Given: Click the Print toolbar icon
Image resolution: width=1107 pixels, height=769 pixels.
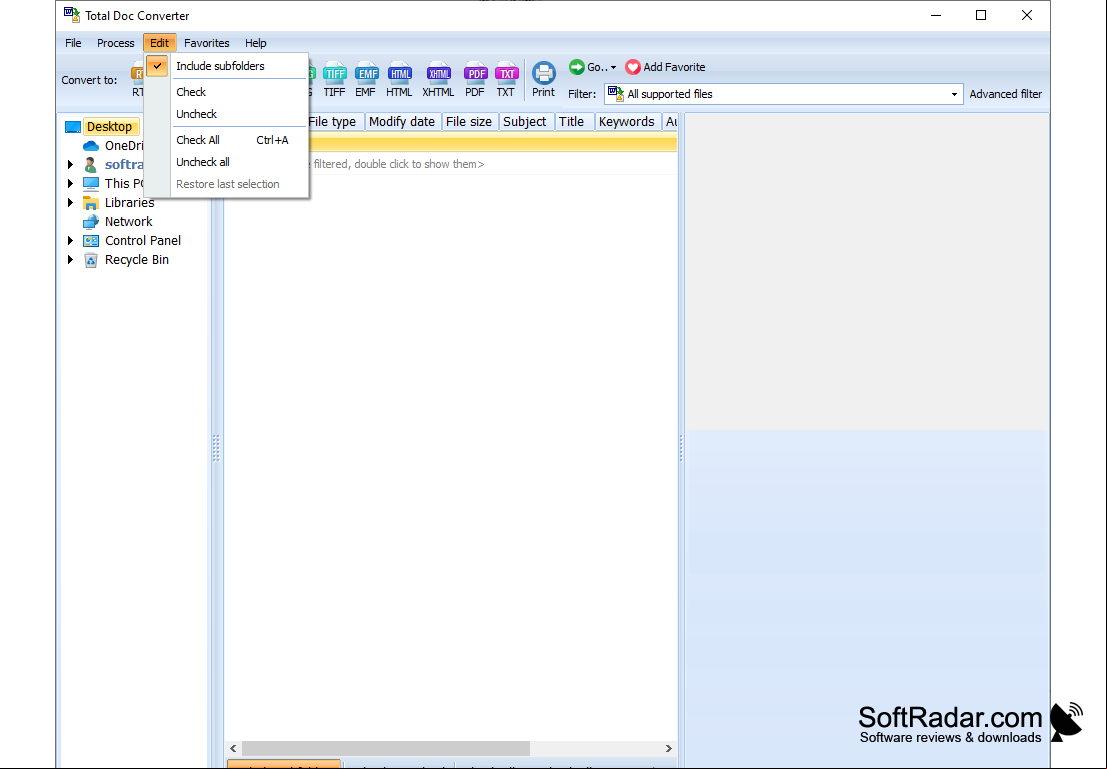Looking at the screenshot, I should (x=544, y=79).
